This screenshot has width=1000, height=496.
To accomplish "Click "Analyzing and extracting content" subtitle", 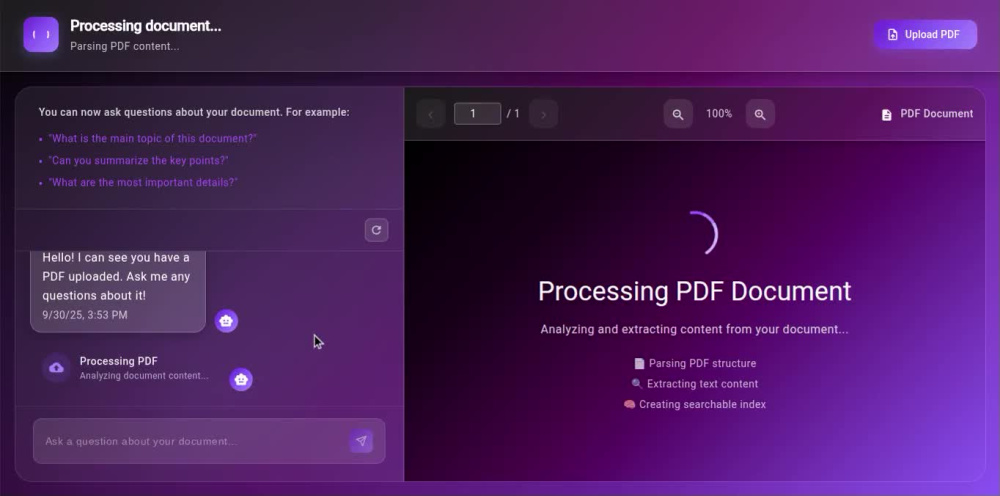I will [695, 330].
